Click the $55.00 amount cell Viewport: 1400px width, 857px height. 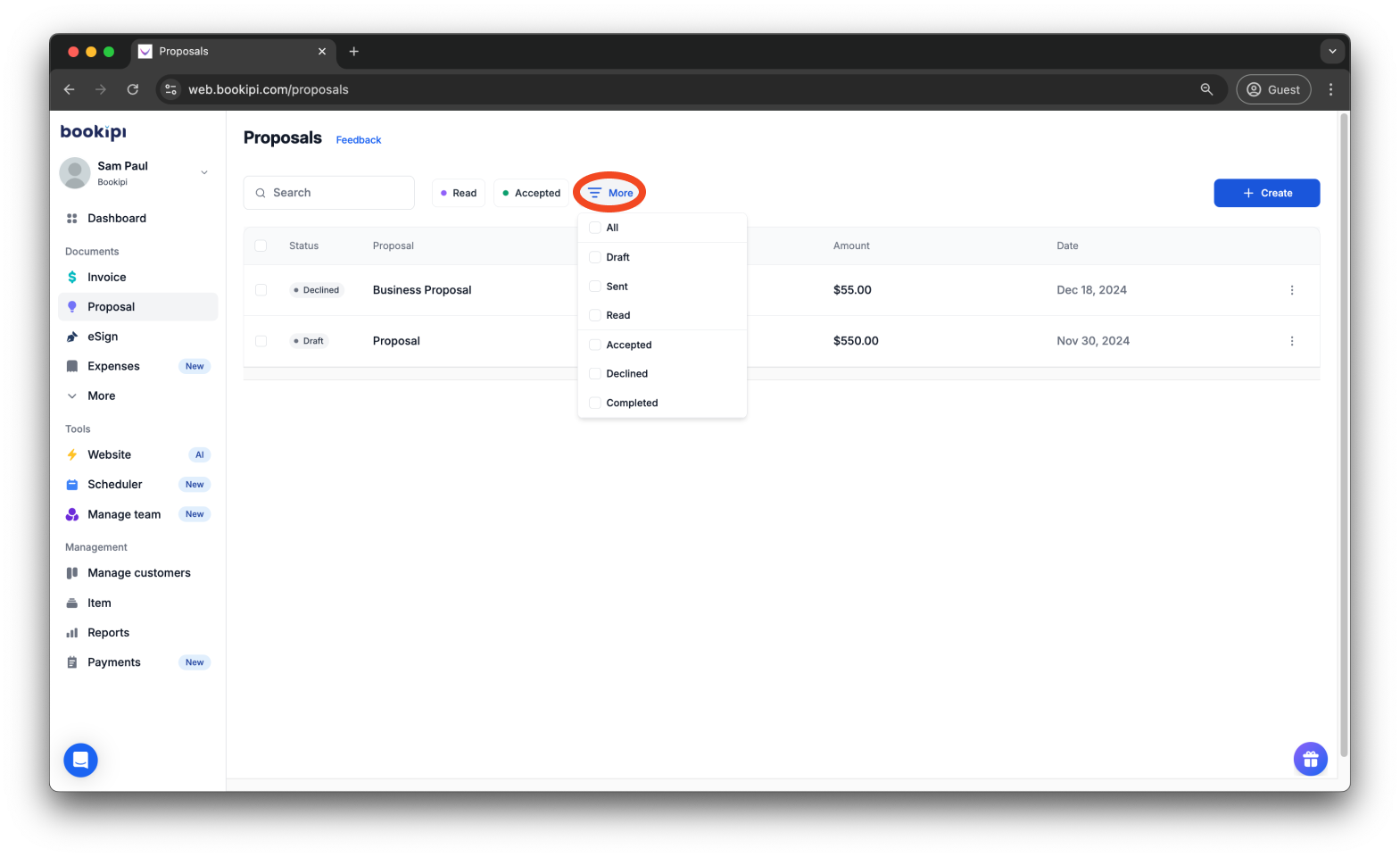click(x=852, y=290)
